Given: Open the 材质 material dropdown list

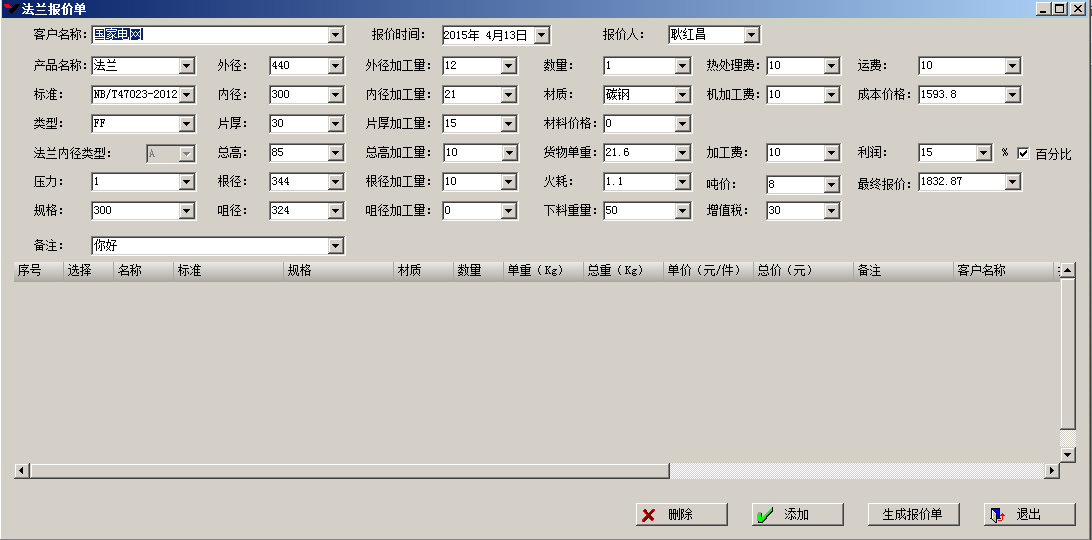Looking at the screenshot, I should tap(683, 95).
